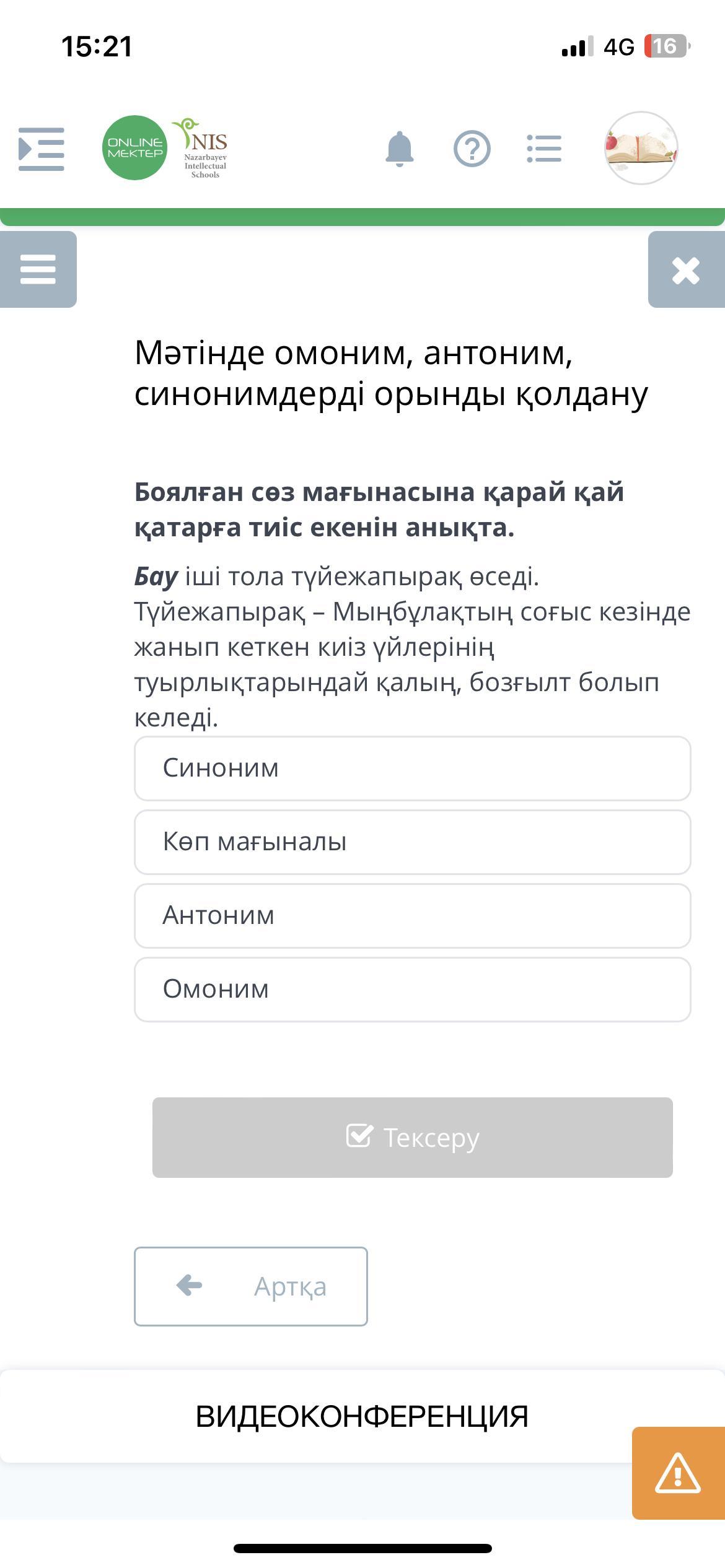Open notifications bell
The width and height of the screenshot is (725, 1568).
coord(399,149)
